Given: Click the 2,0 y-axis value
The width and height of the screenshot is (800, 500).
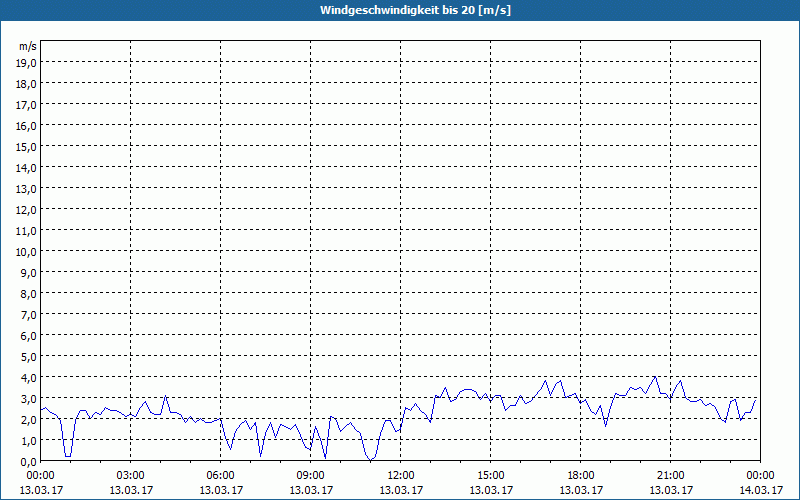Looking at the screenshot, I should pyautogui.click(x=30, y=420).
